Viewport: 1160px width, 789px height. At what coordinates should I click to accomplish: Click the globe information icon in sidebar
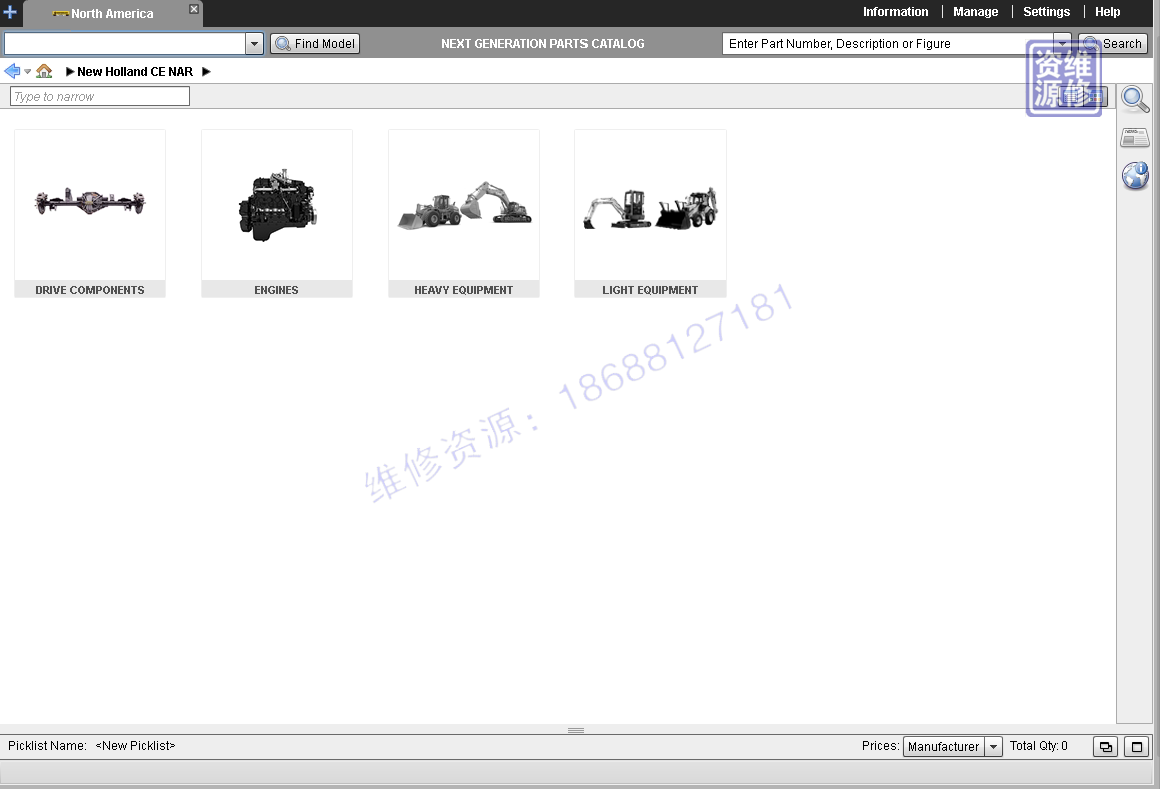coord(1135,176)
